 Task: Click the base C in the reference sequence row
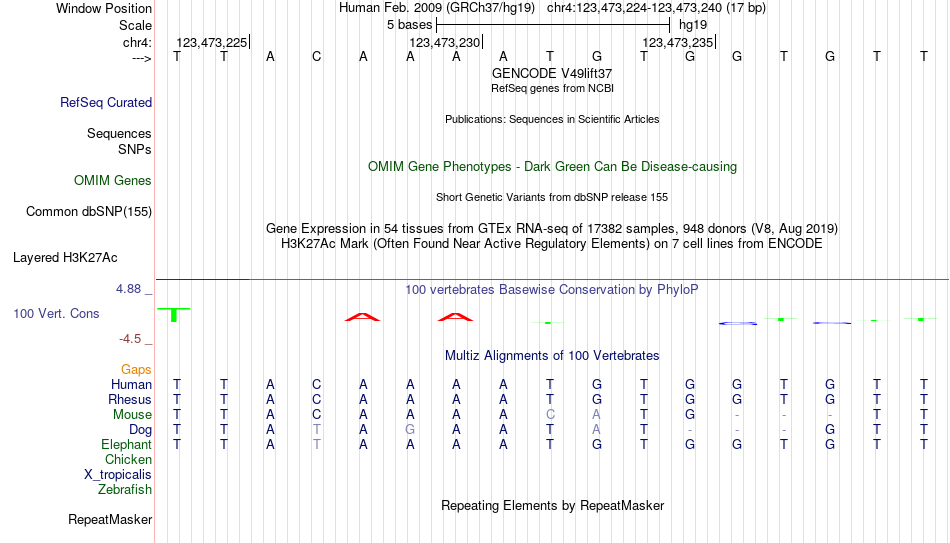click(316, 56)
